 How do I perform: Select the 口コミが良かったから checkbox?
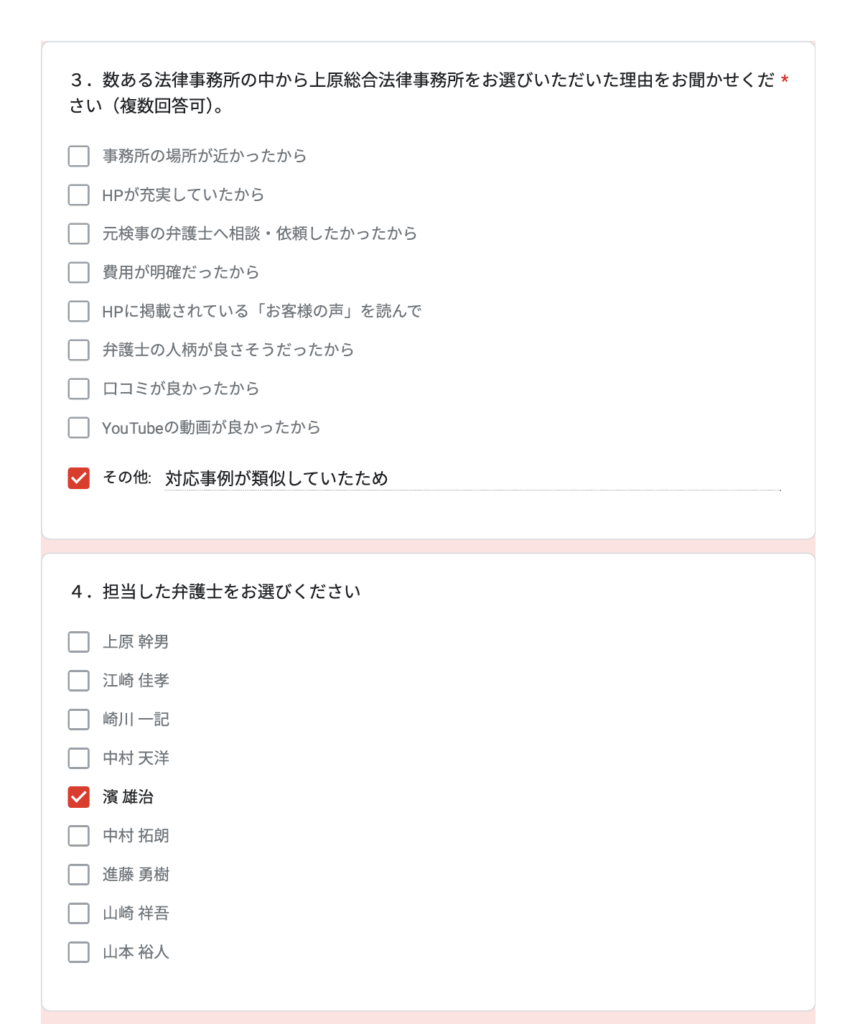79,389
